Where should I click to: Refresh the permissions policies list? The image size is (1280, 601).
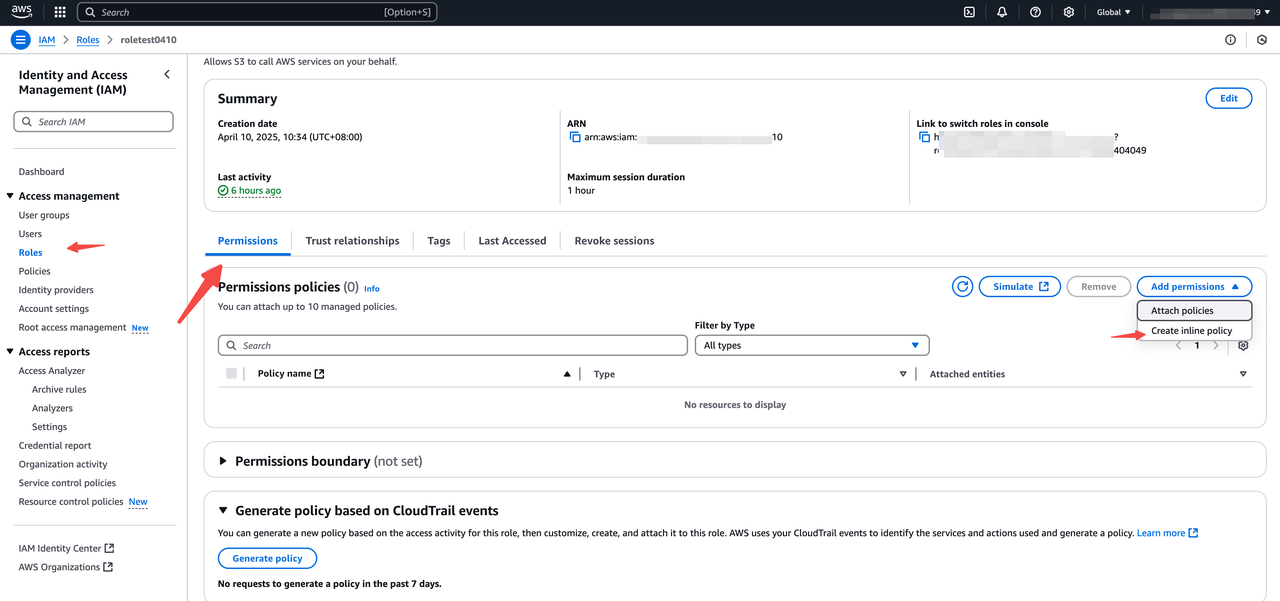pos(962,287)
